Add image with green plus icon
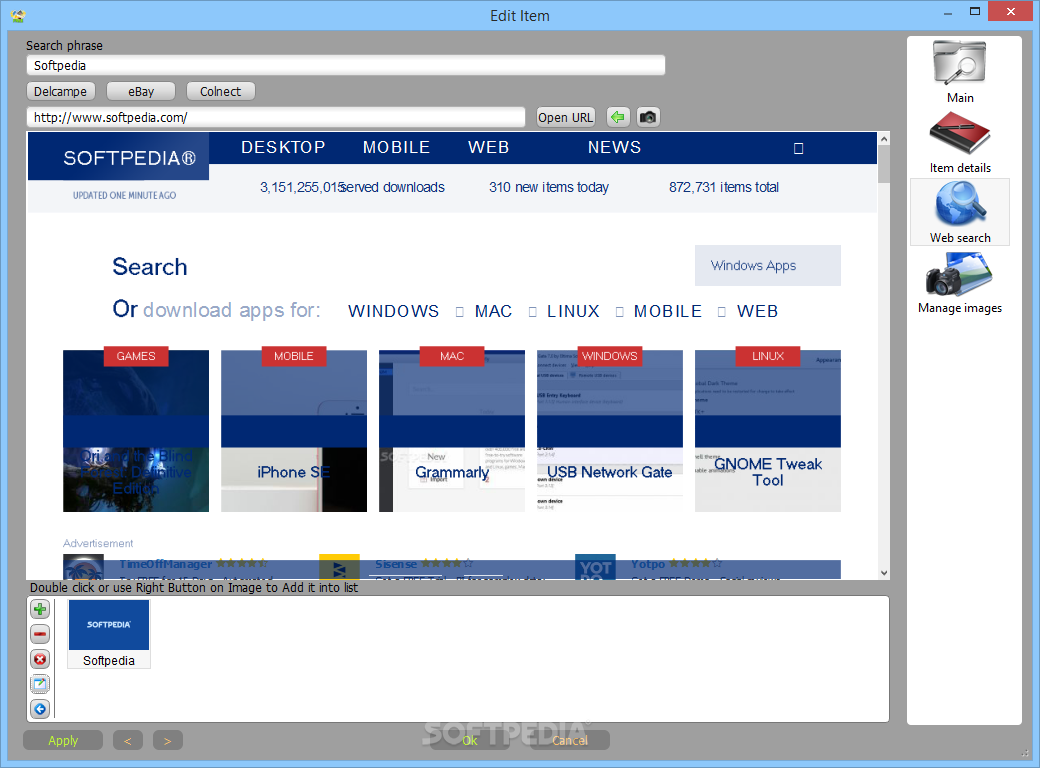 coord(40,609)
